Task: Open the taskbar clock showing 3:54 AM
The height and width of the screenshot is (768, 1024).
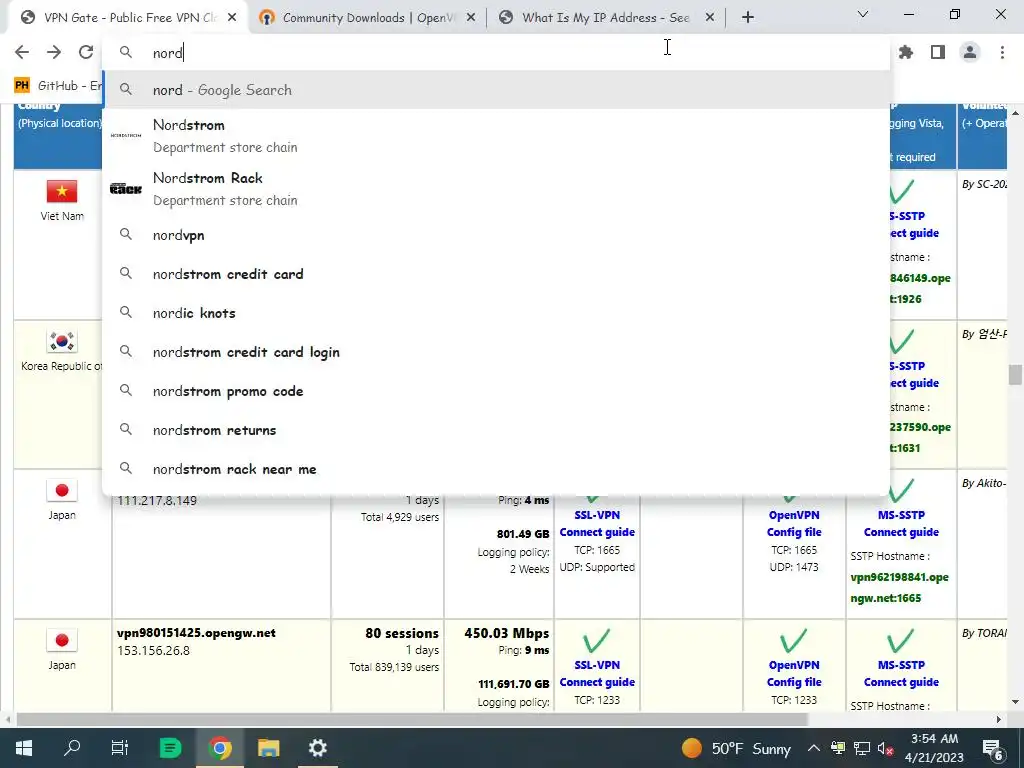Action: (x=934, y=748)
